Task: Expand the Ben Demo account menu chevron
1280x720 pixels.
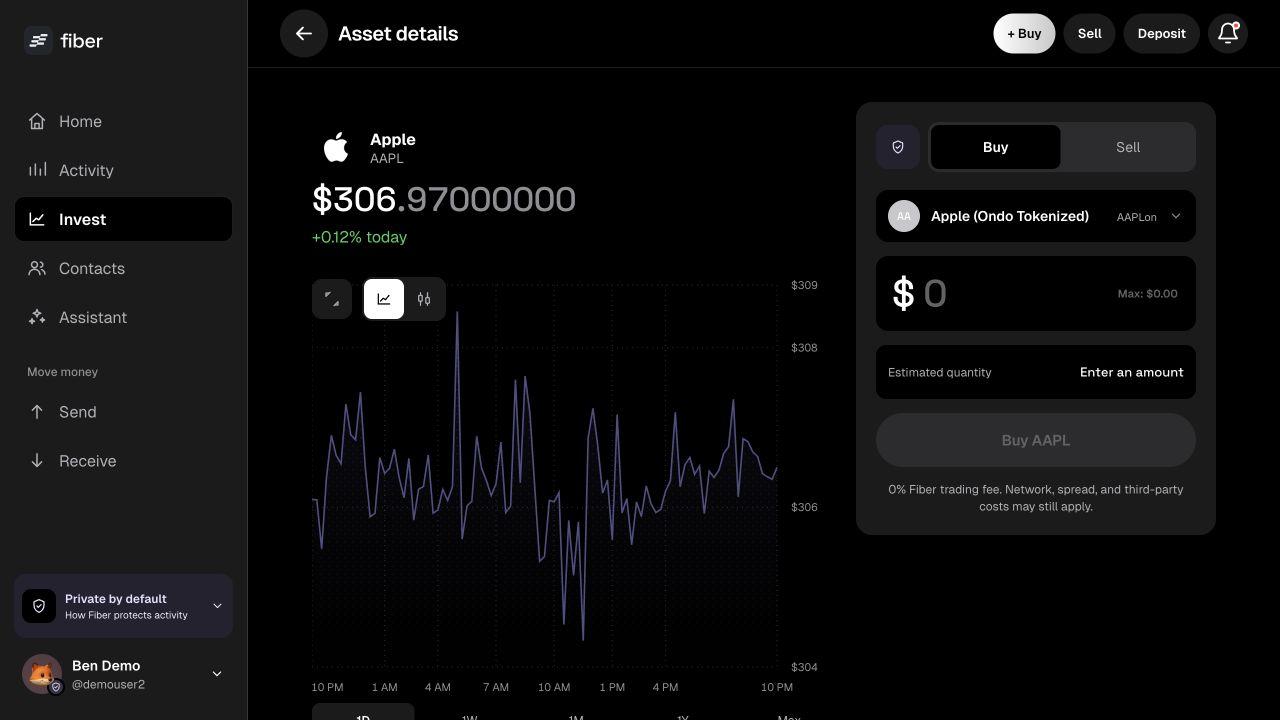Action: click(217, 674)
